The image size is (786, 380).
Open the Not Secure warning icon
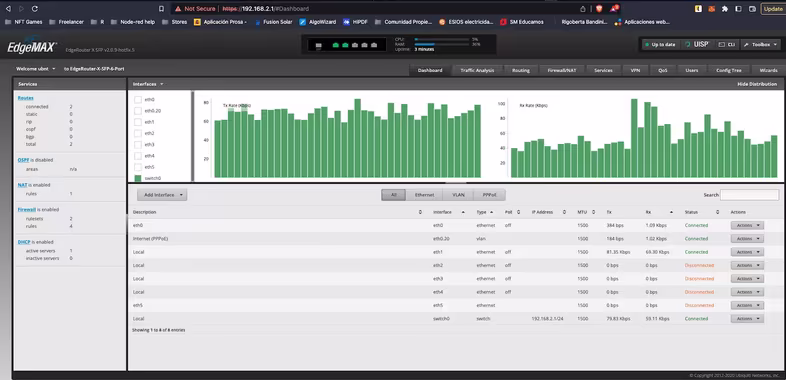point(177,9)
